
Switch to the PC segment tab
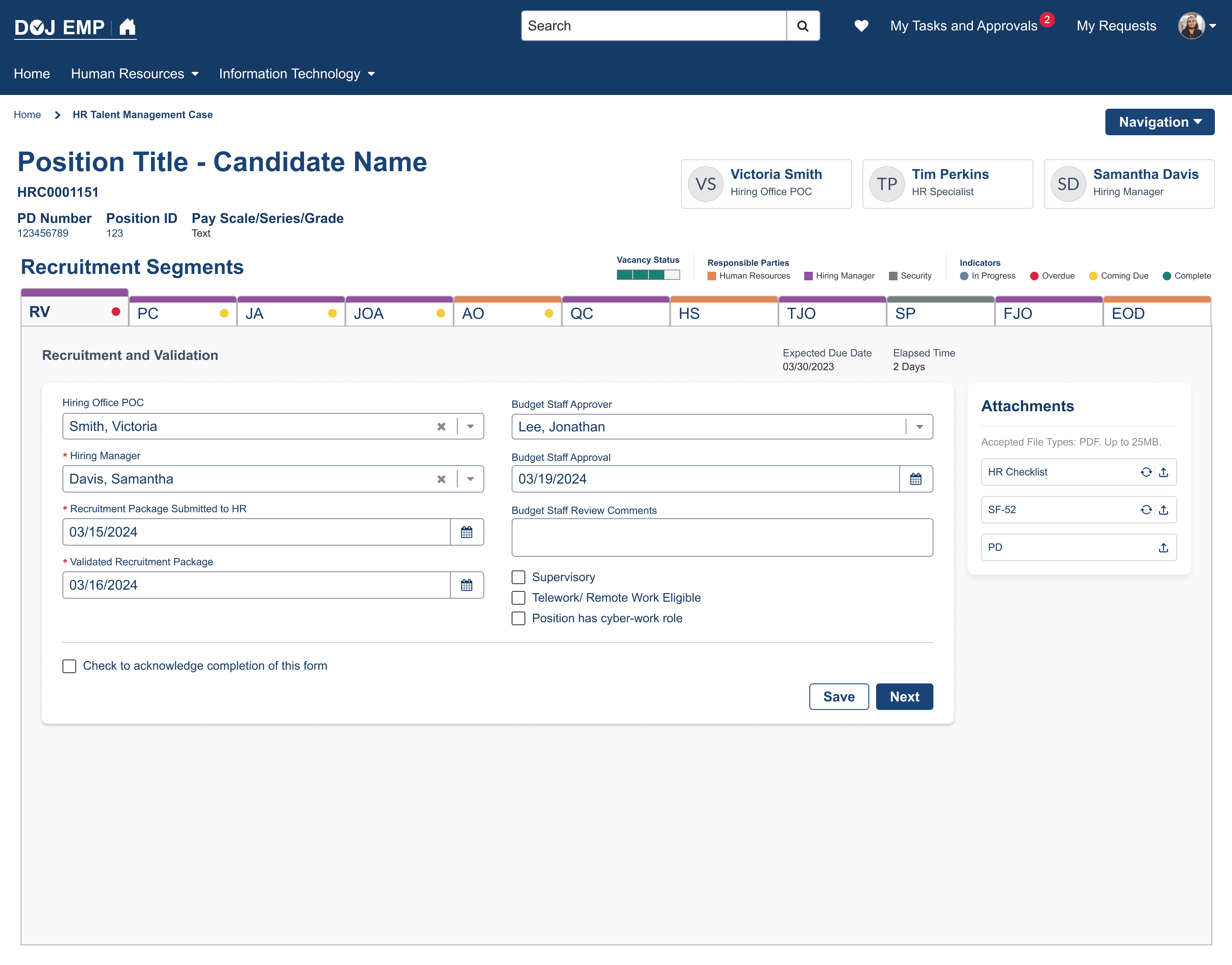[183, 312]
